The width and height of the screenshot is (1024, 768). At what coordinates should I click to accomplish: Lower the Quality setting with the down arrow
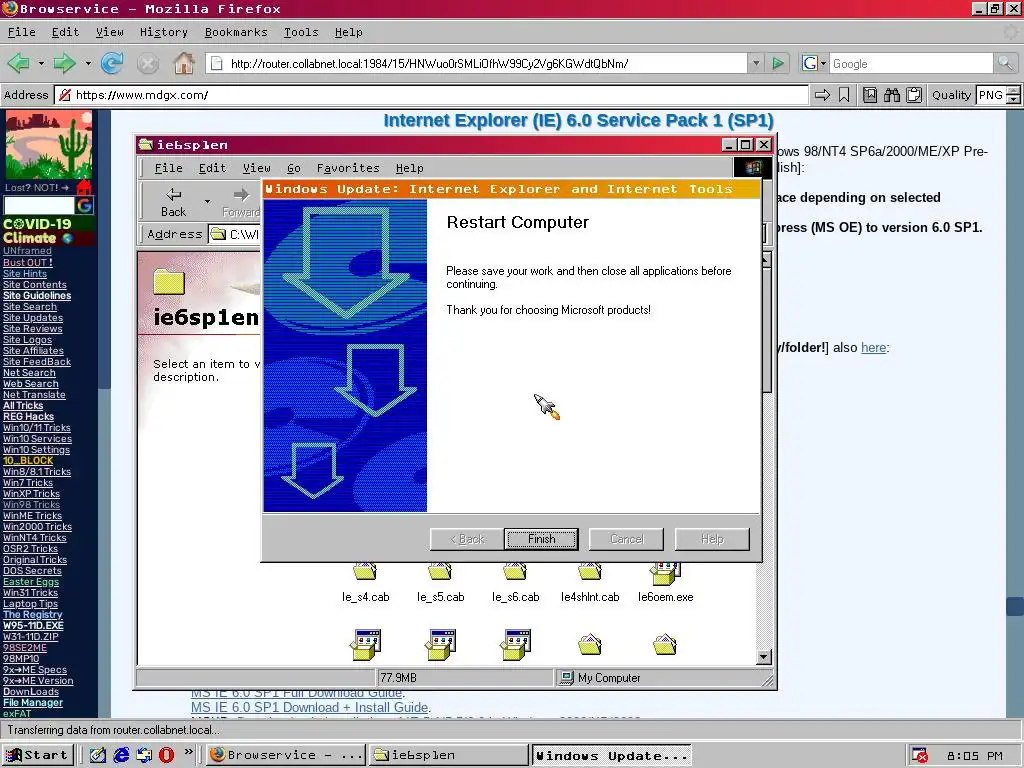[1013, 100]
